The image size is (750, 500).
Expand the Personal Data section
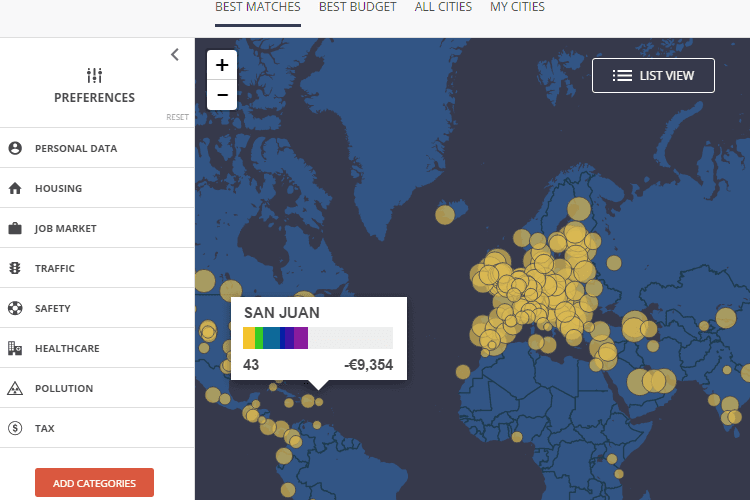click(97, 148)
